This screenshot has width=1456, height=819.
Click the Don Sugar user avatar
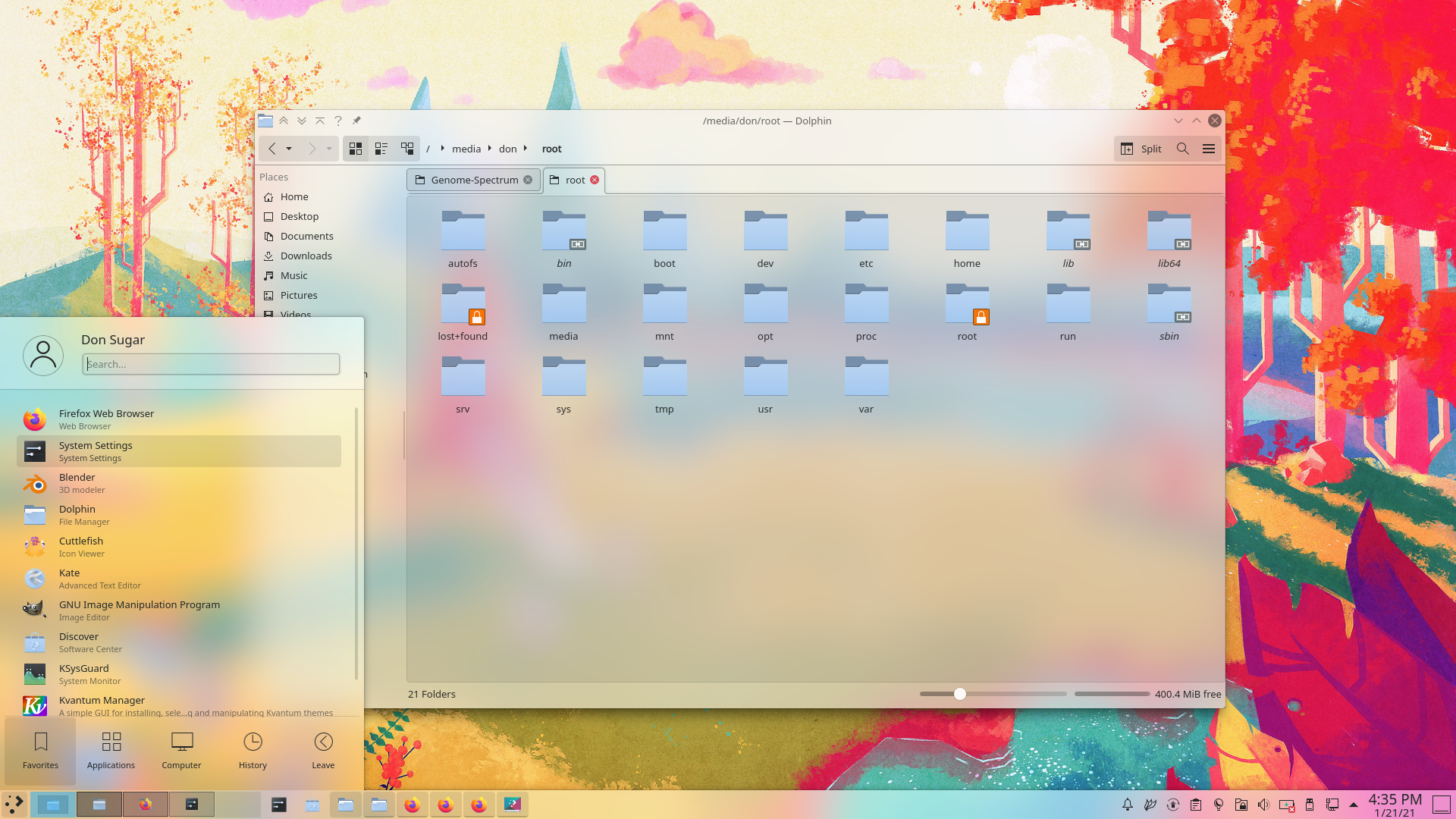[x=43, y=356]
